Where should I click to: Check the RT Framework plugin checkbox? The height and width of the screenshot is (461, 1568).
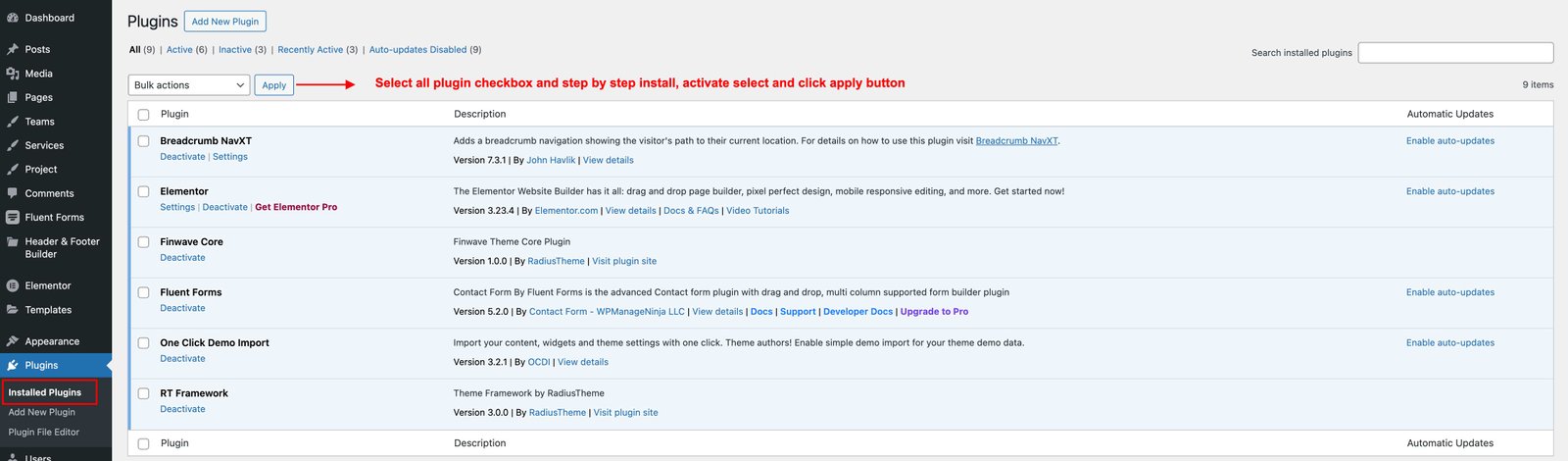click(143, 393)
